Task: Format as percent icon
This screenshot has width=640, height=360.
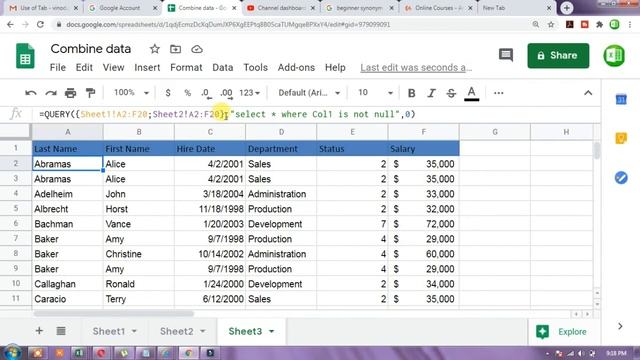Action: 187,93
